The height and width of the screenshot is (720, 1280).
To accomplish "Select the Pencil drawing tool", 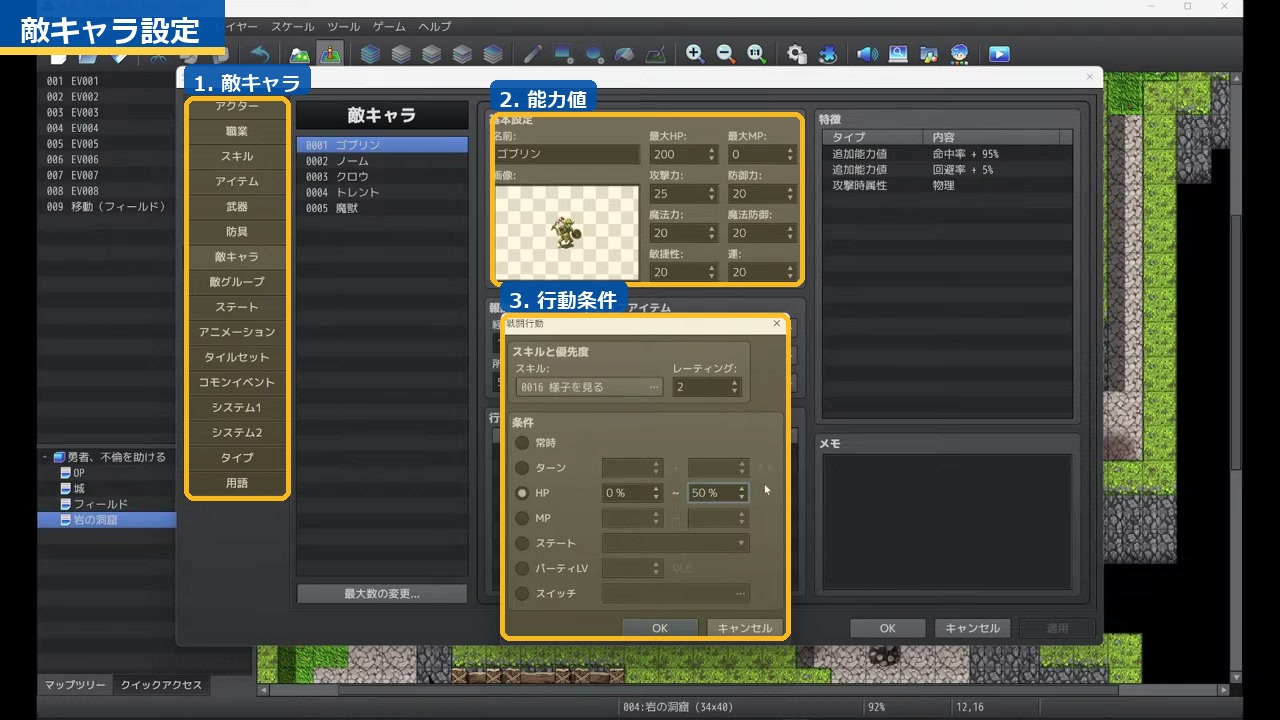I will click(x=532, y=54).
